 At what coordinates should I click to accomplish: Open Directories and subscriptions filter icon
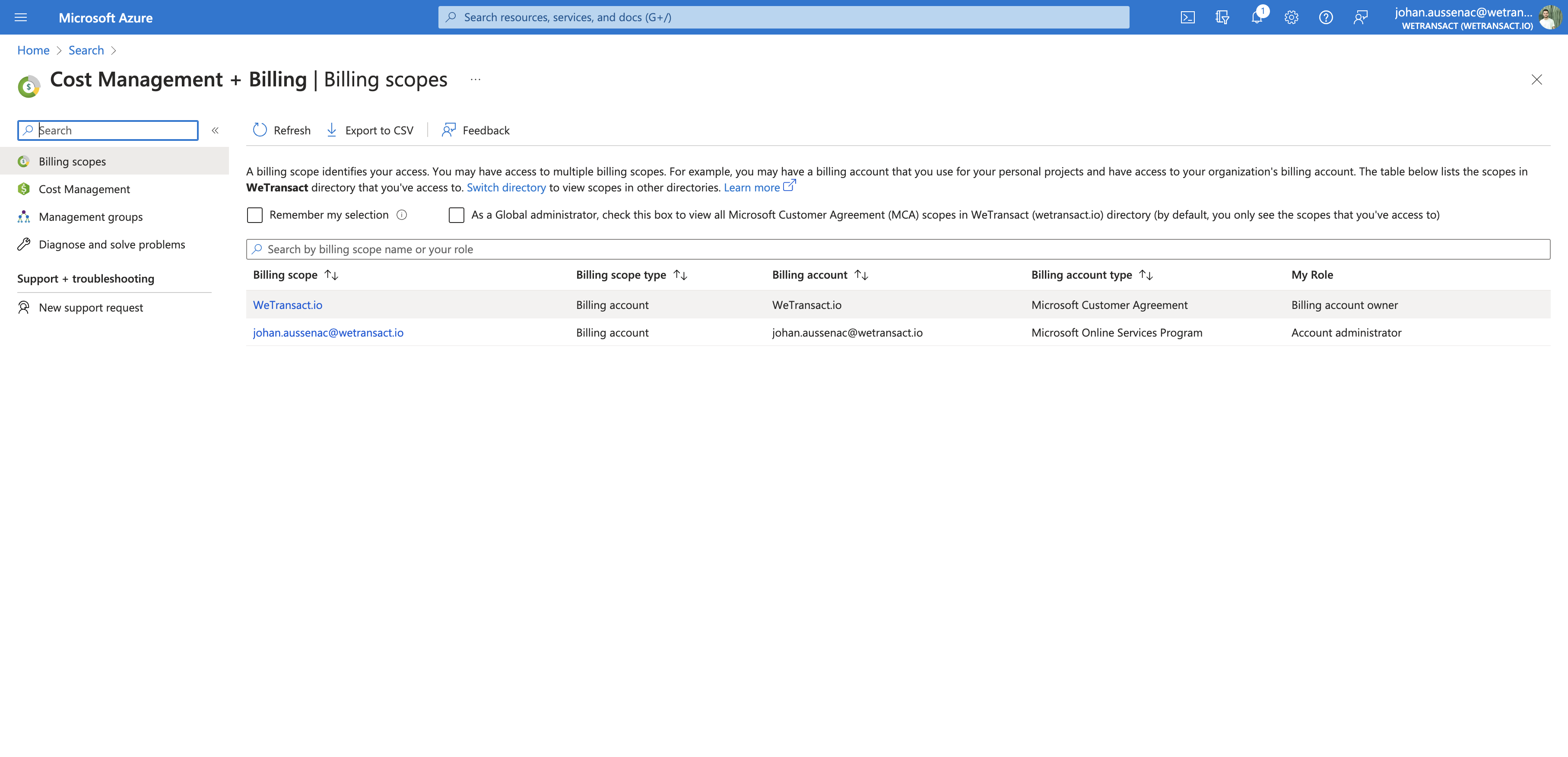pyautogui.click(x=1222, y=17)
